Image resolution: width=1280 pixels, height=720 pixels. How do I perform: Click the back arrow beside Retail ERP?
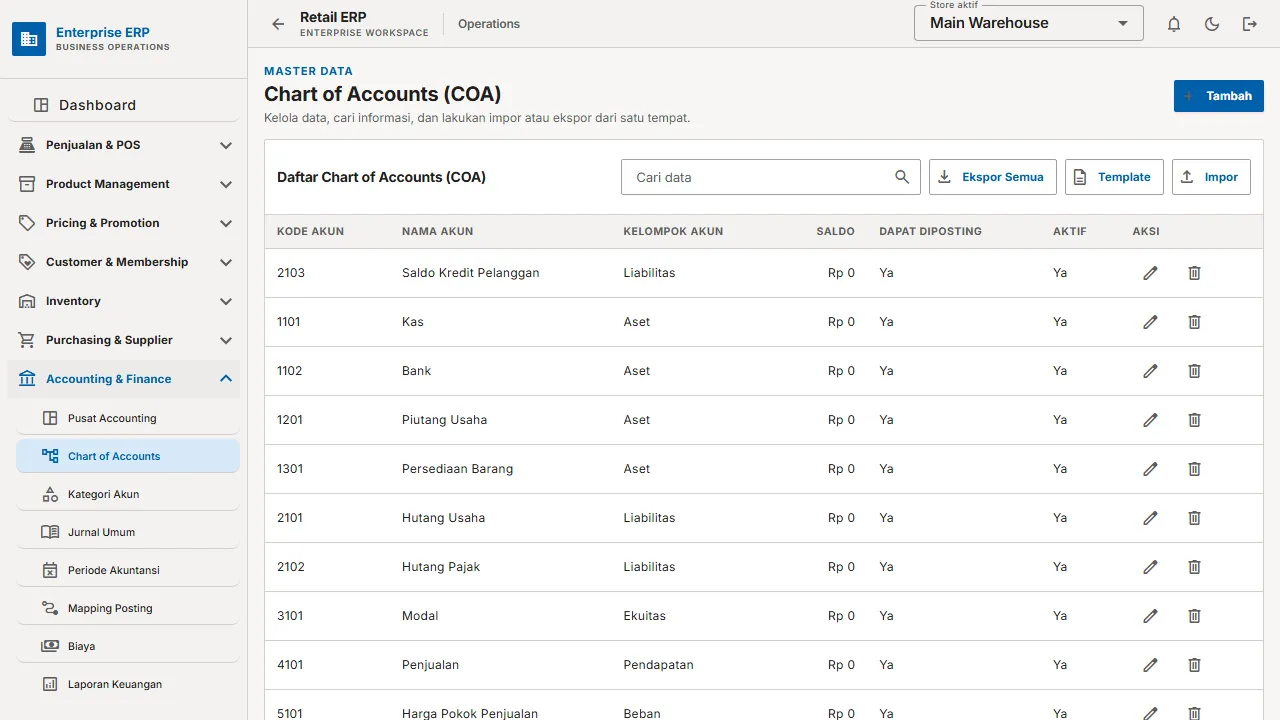pos(278,24)
